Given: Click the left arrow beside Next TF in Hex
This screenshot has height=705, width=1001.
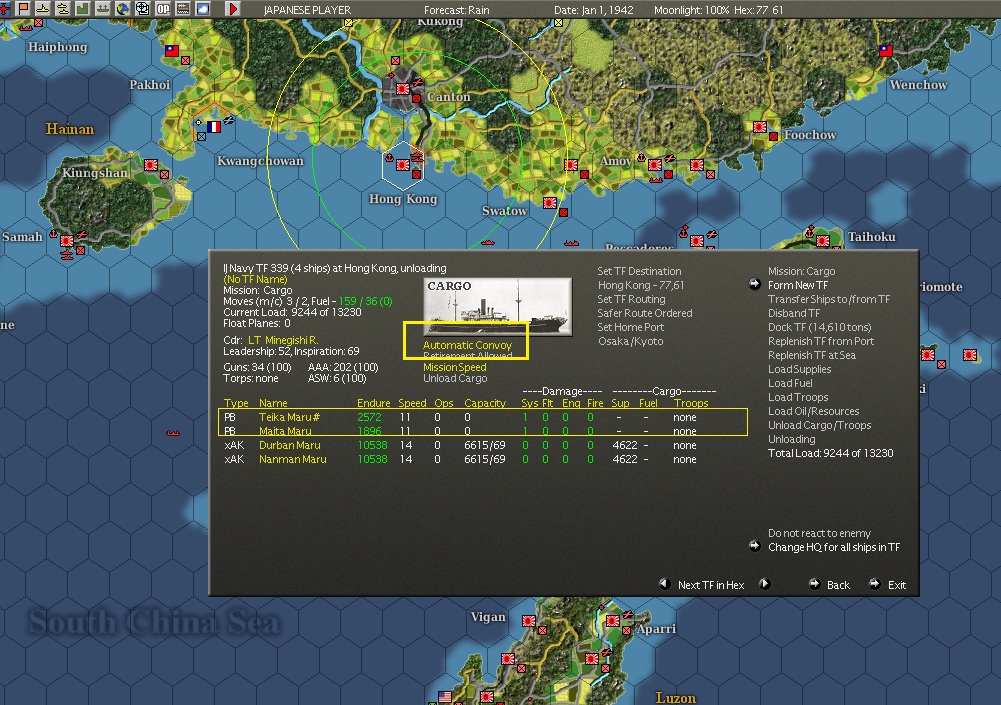Looking at the screenshot, I should tap(664, 584).
